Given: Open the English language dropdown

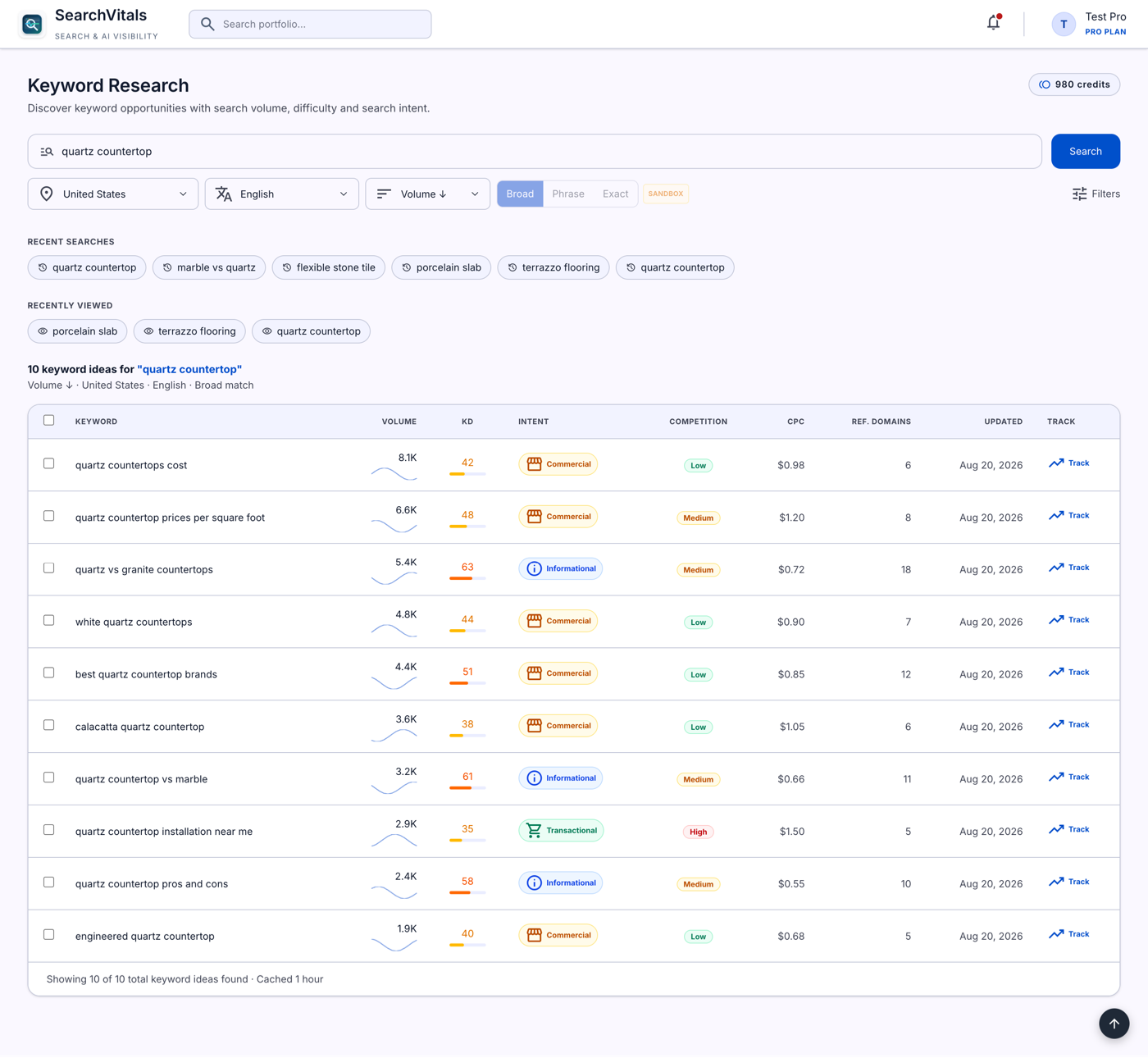Looking at the screenshot, I should pyautogui.click(x=282, y=194).
